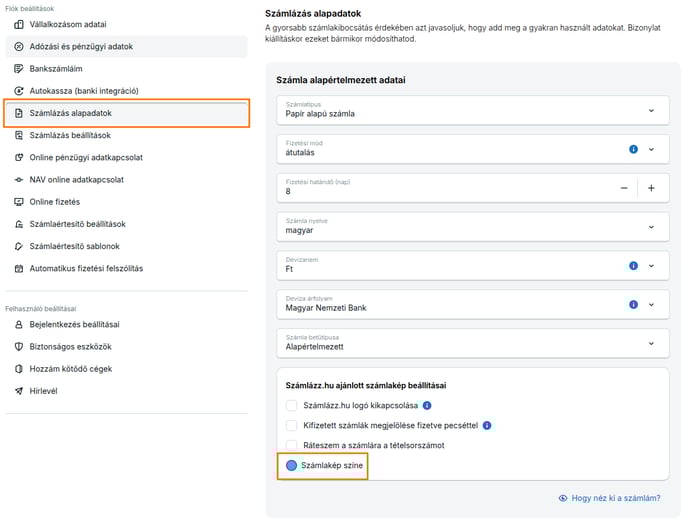Image resolution: width=688 pixels, height=527 pixels.
Task: Expand the Számlatípus dropdown
Action: (x=473, y=110)
